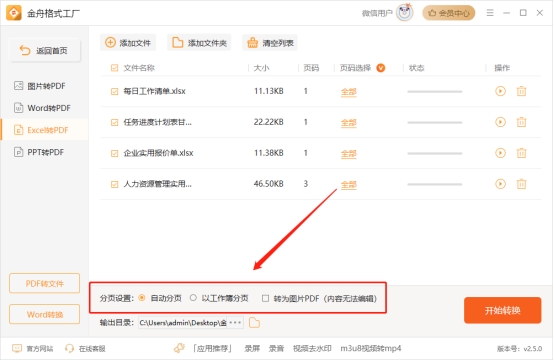Screen dimensions: 554x360
Task: Open recommended app 视频去水印
Action: coord(312,348)
